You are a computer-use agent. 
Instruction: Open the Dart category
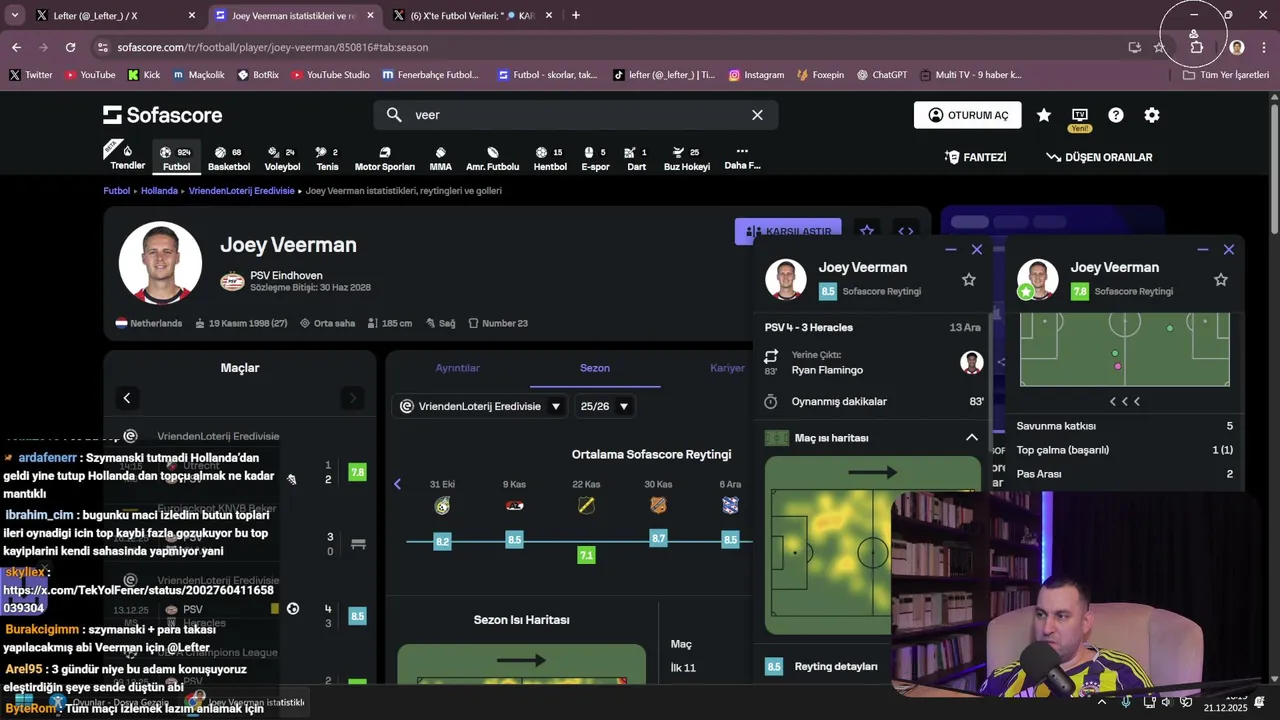coord(636,158)
